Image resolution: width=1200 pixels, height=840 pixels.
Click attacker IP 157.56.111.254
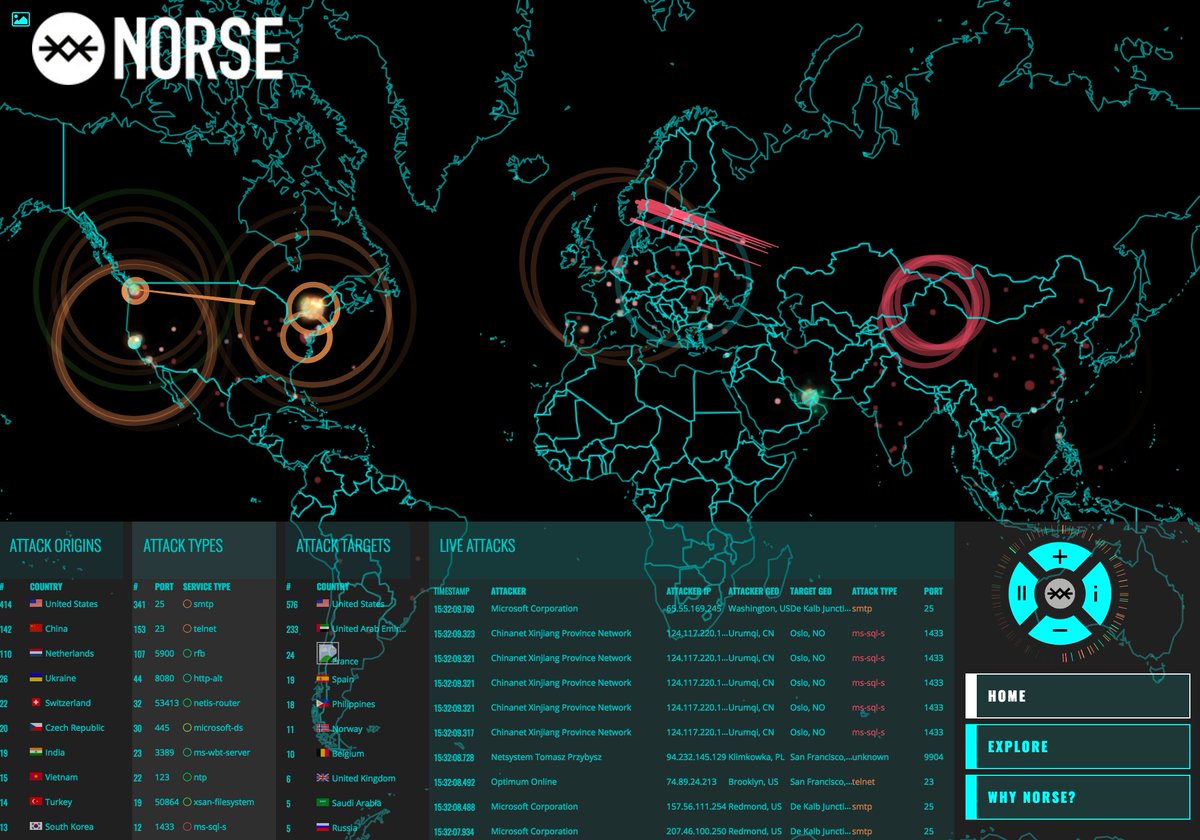[696, 807]
